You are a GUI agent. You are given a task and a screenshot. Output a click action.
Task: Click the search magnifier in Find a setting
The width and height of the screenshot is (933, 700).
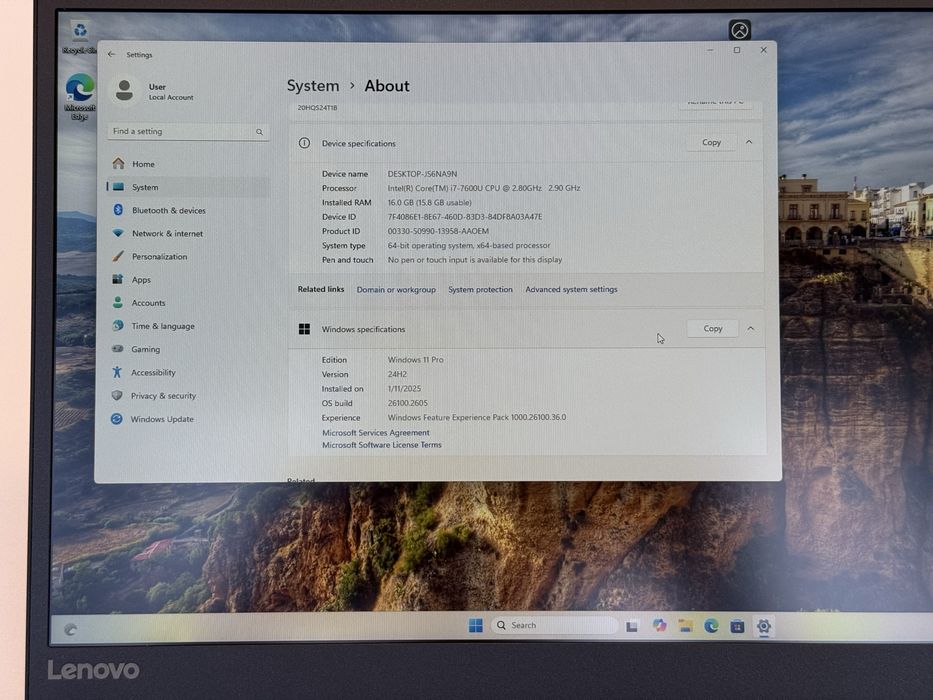point(259,132)
